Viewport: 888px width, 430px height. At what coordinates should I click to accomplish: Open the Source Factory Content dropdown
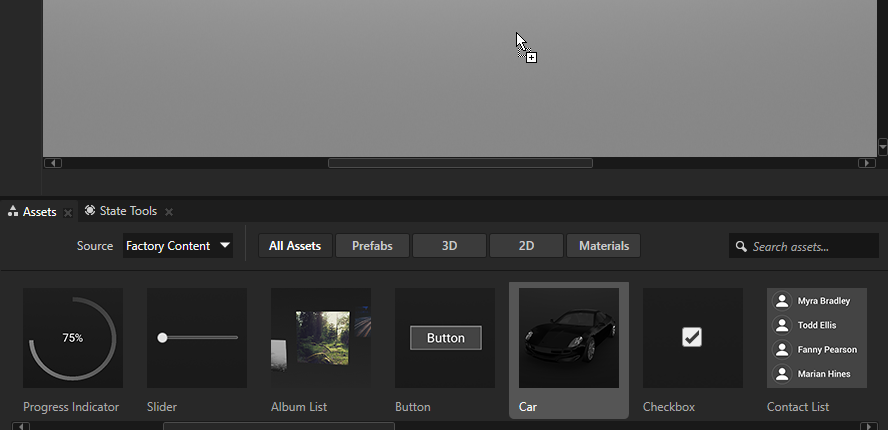(178, 246)
